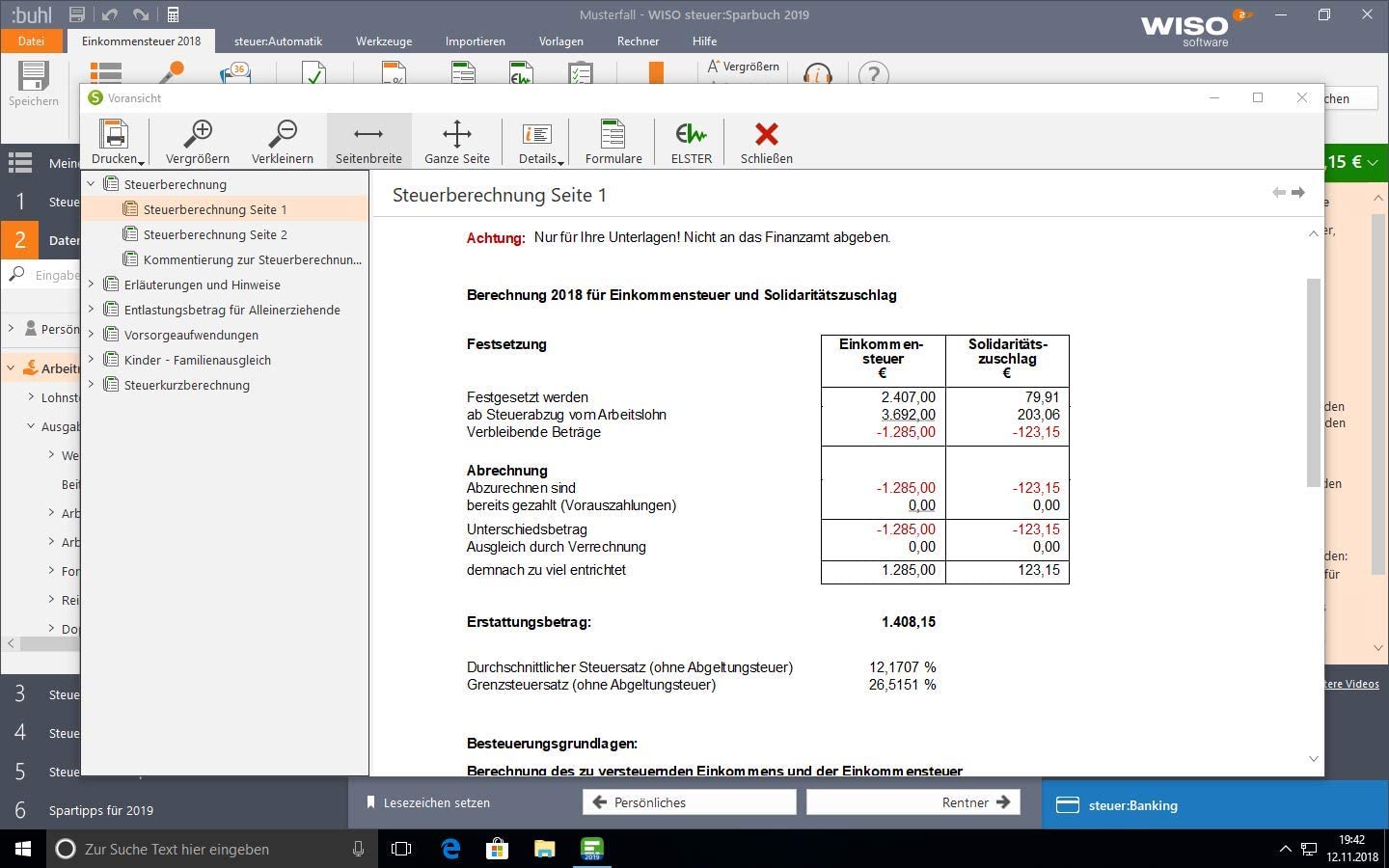Click the Drucken printer icon
1389x868 pixels.
113,135
